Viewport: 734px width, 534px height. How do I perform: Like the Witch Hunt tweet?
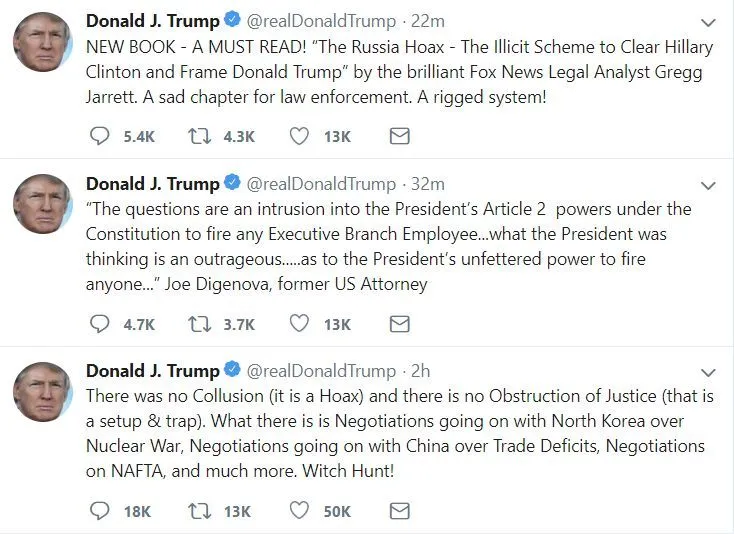tap(298, 510)
